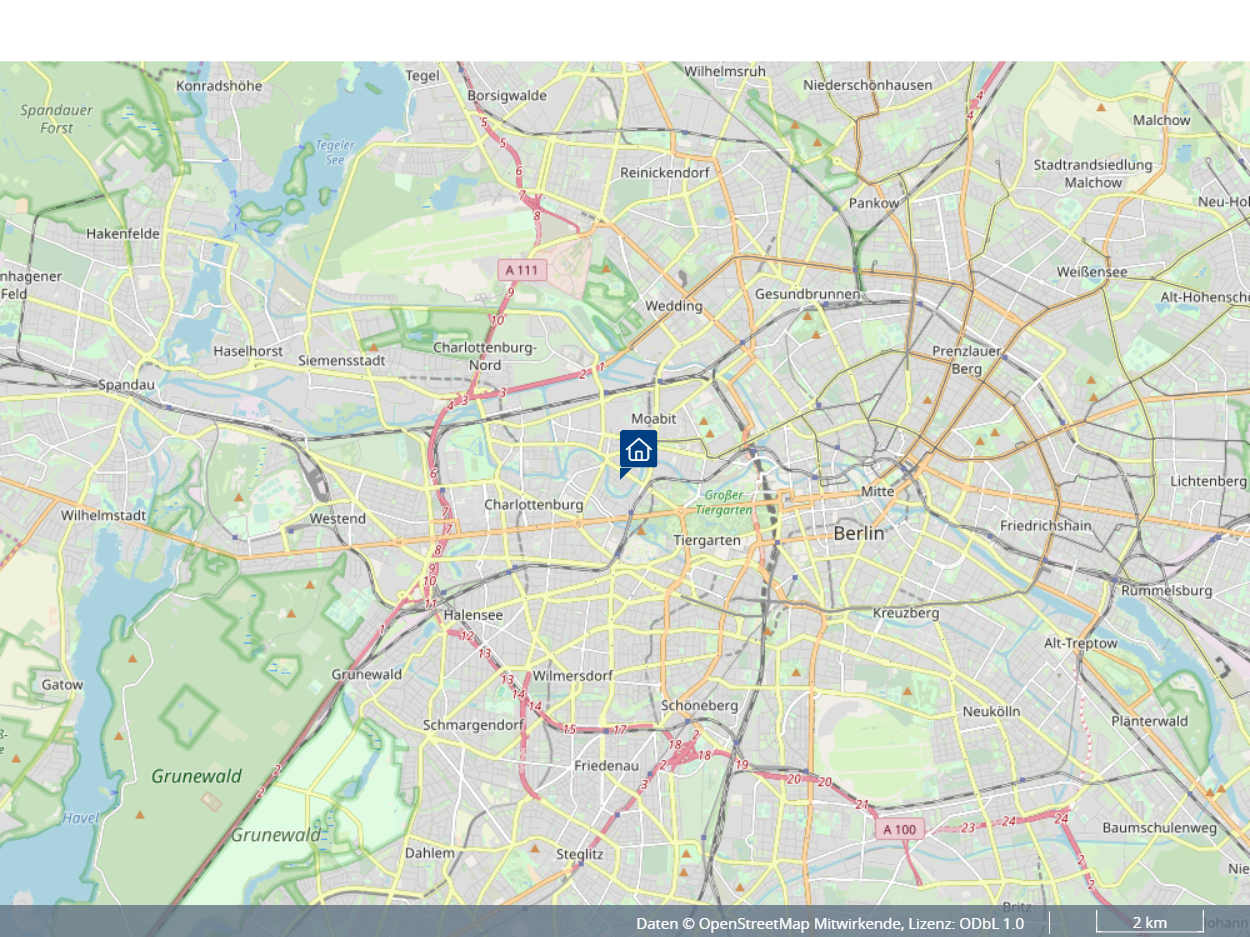Click the Moabit label above the home marker
The width and height of the screenshot is (1250, 937).
(654, 418)
